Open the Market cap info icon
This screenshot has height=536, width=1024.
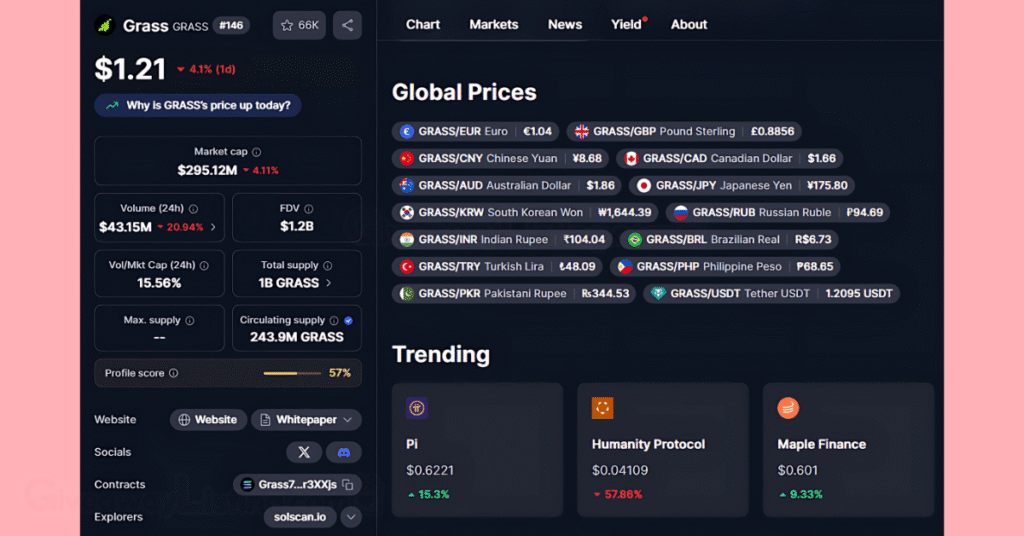257,152
